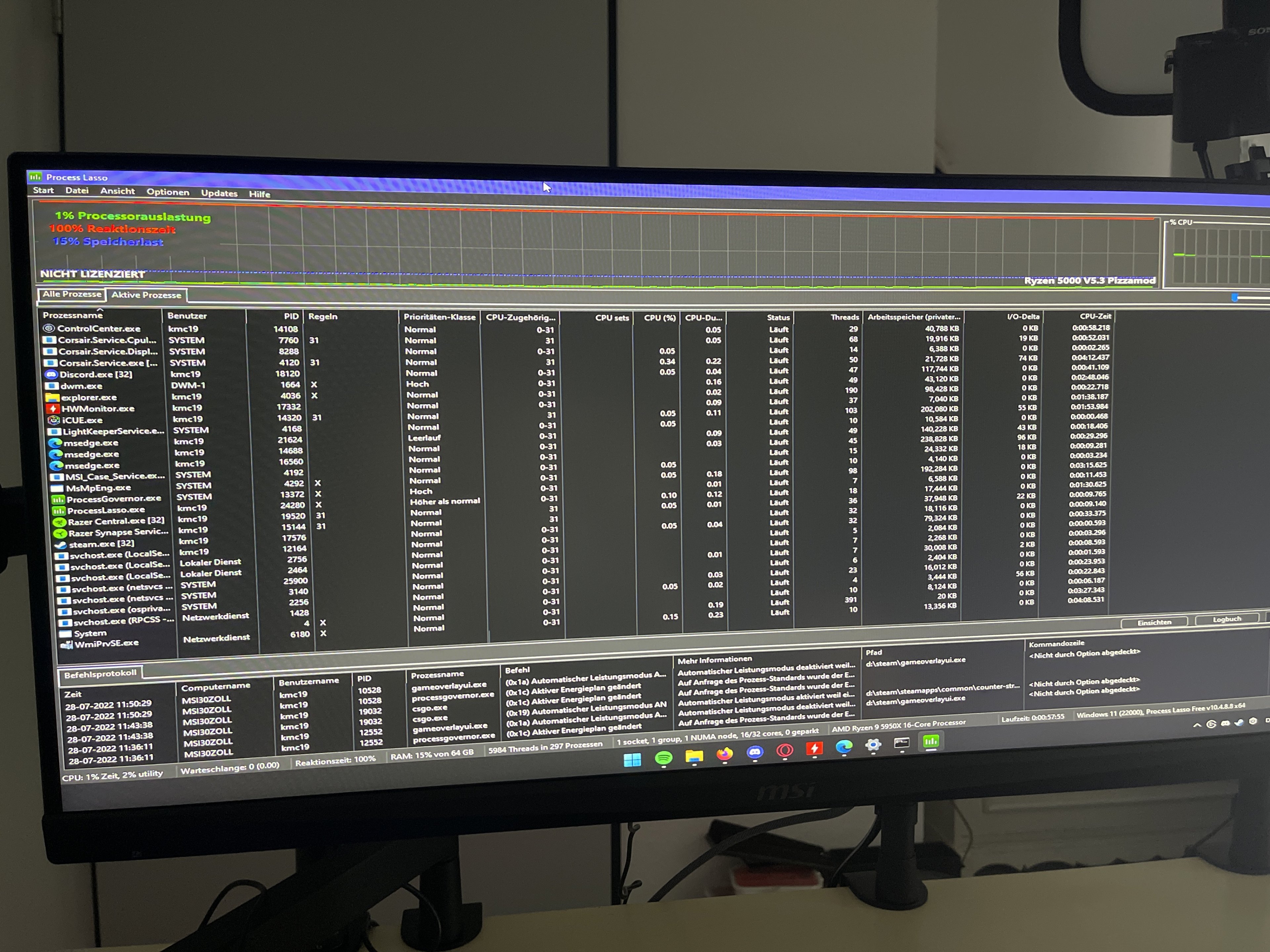Click the Einsichten button
Viewport: 1270px width, 952px height.
pyautogui.click(x=1154, y=622)
